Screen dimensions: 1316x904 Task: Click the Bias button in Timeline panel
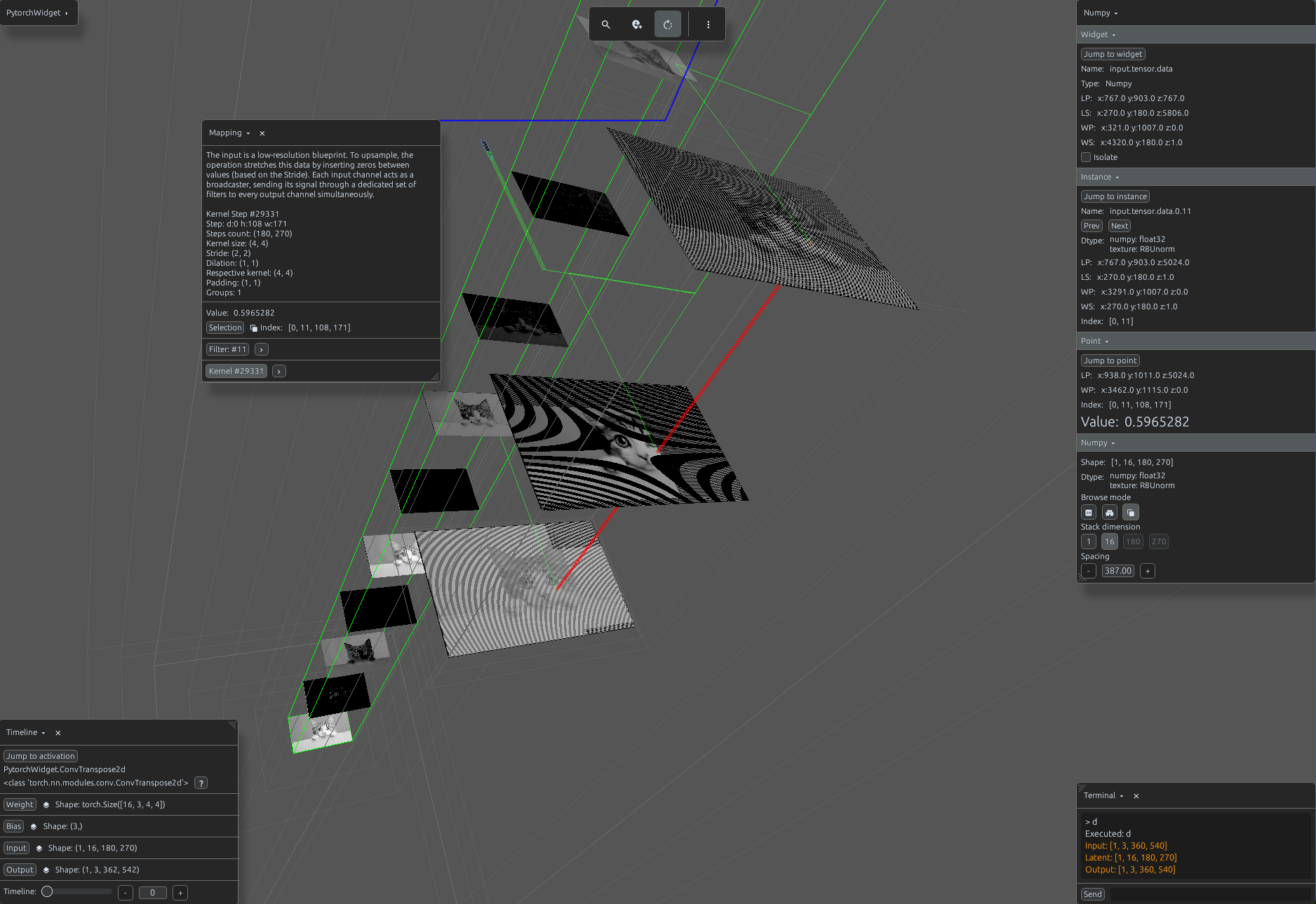pyautogui.click(x=13, y=827)
